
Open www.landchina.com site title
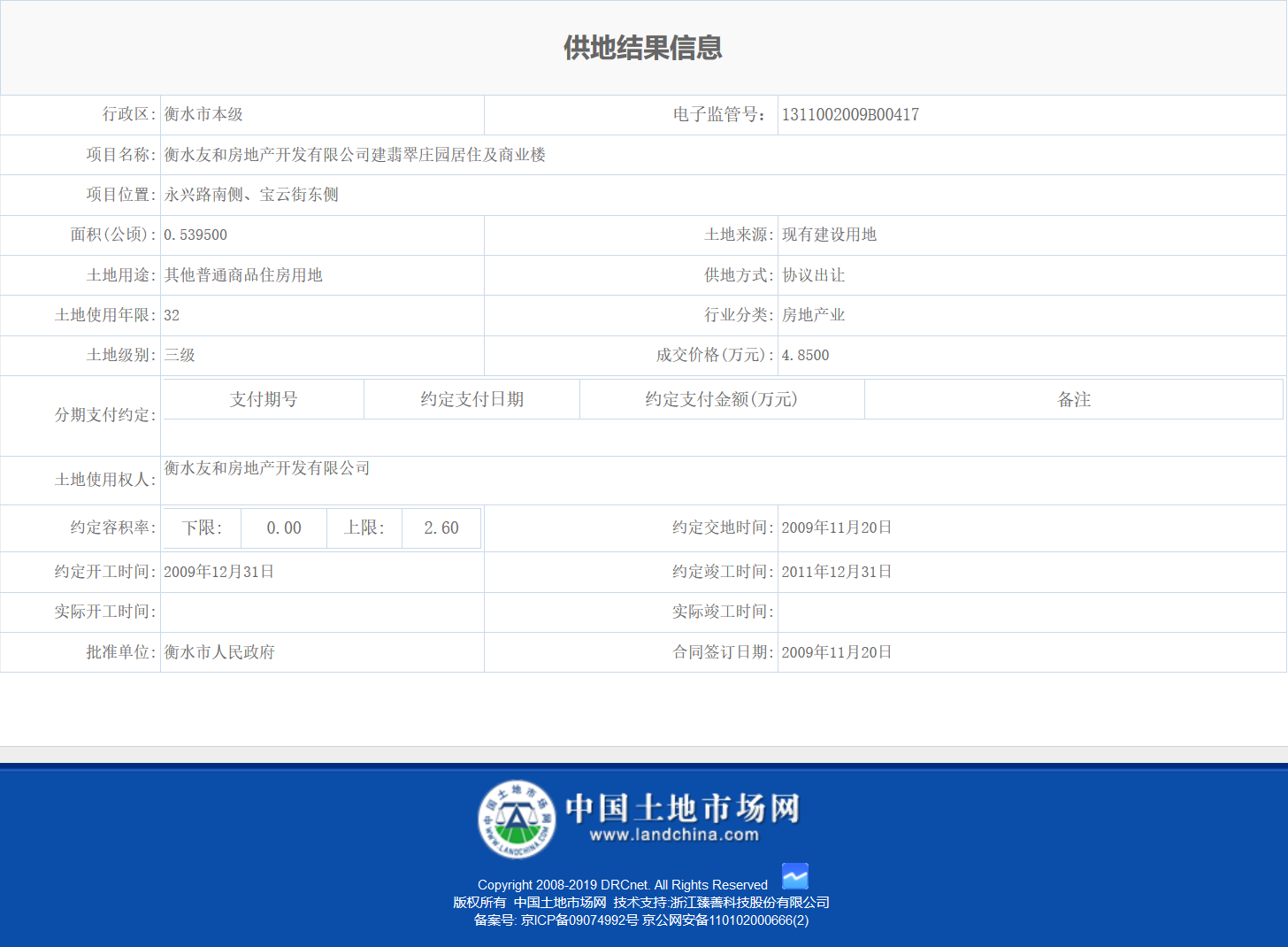pyautogui.click(x=674, y=835)
